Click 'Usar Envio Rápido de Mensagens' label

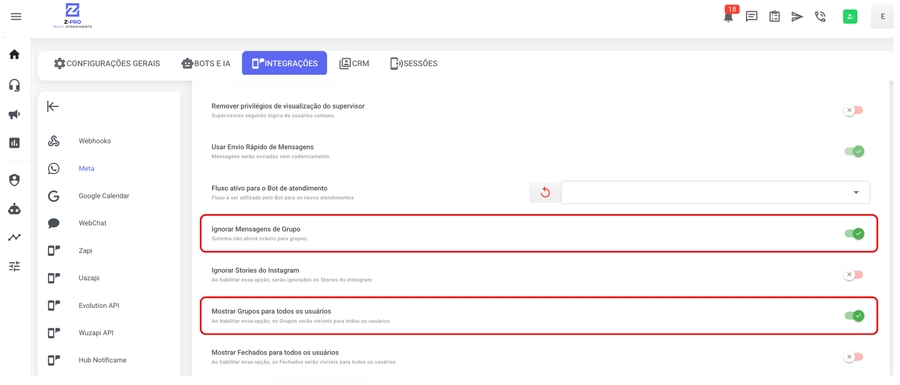pos(262,147)
